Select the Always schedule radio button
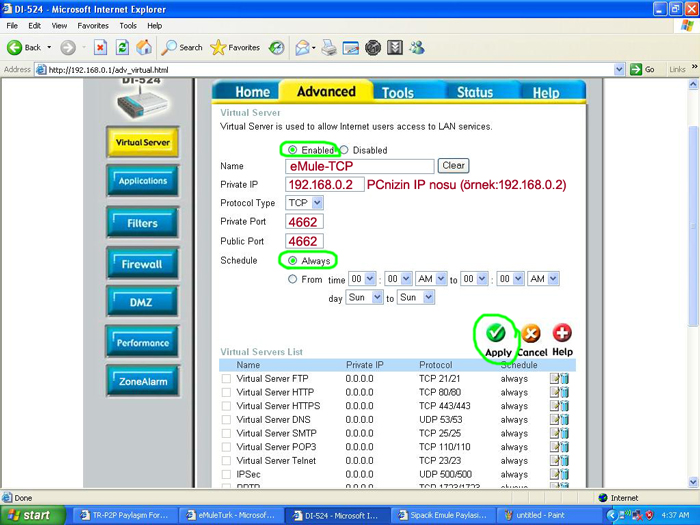 292,261
